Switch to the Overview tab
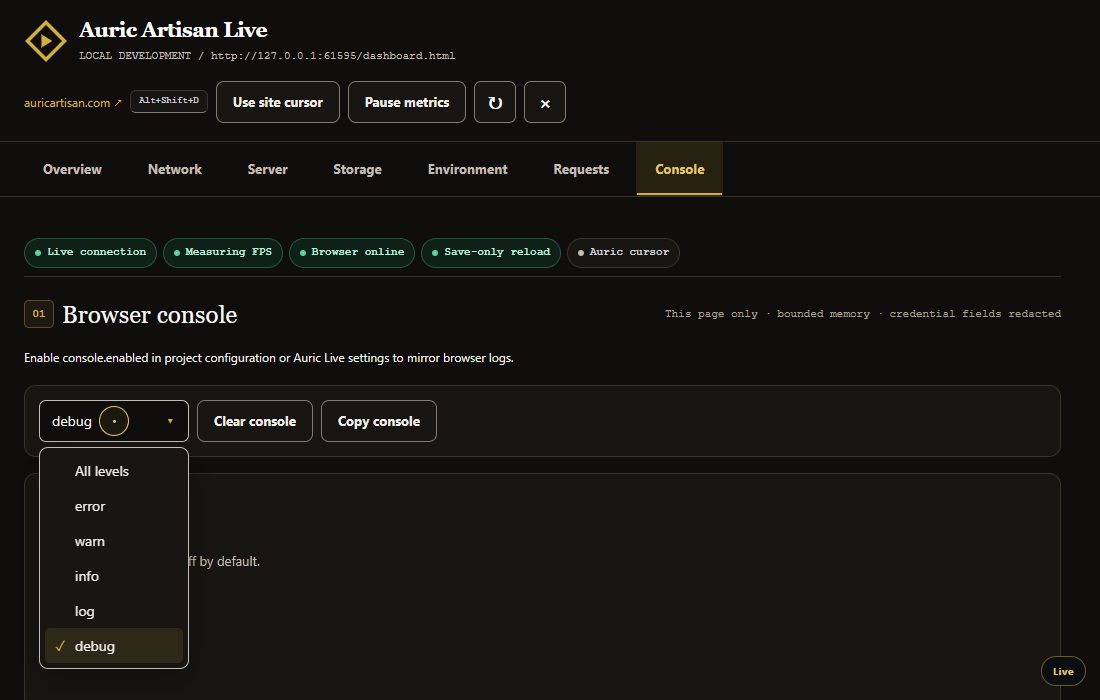The image size is (1100, 700). click(72, 169)
